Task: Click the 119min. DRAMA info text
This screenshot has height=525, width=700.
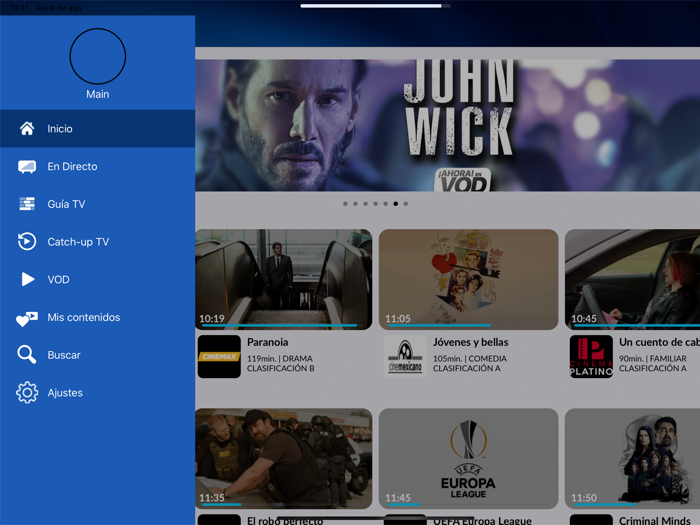Action: [x=280, y=358]
